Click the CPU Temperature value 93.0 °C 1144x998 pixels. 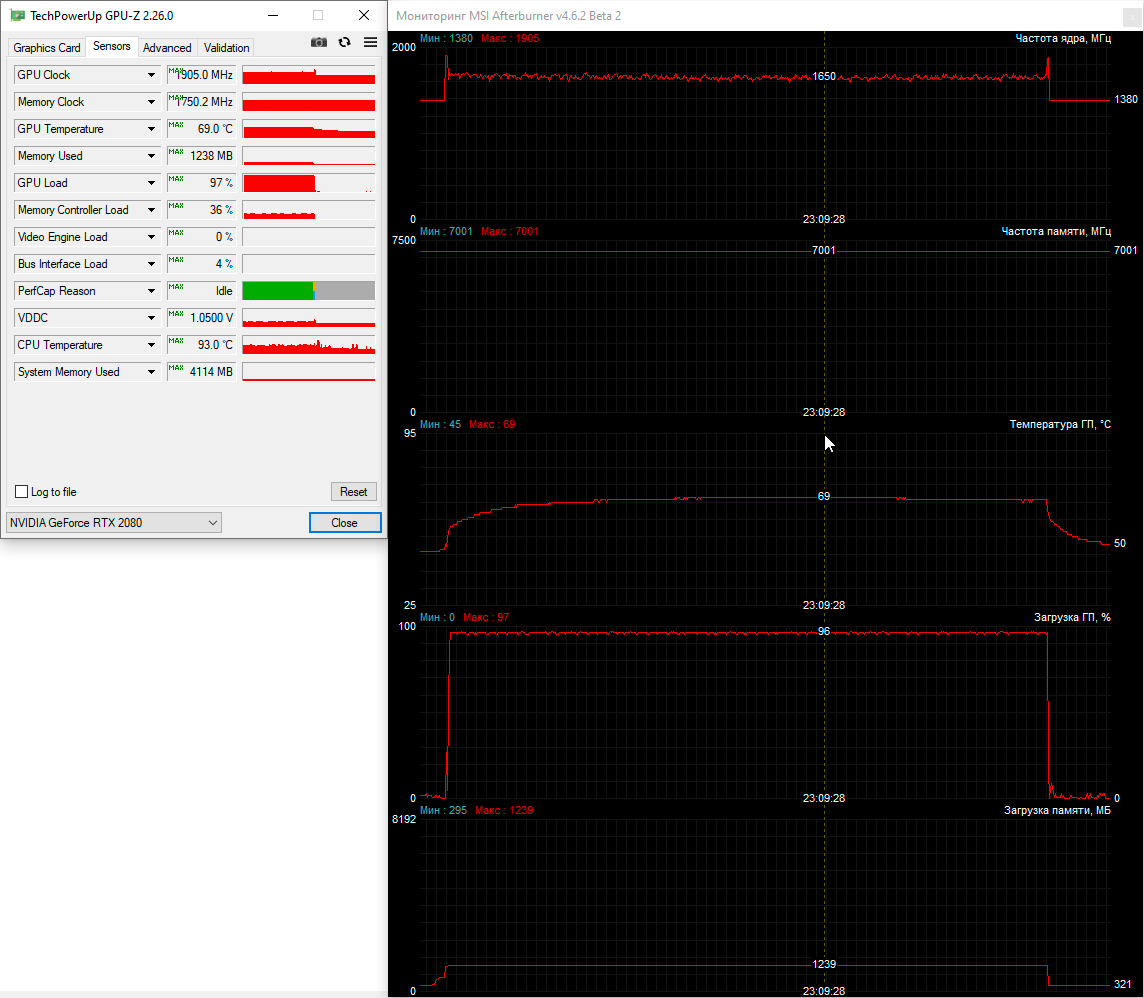click(x=201, y=345)
